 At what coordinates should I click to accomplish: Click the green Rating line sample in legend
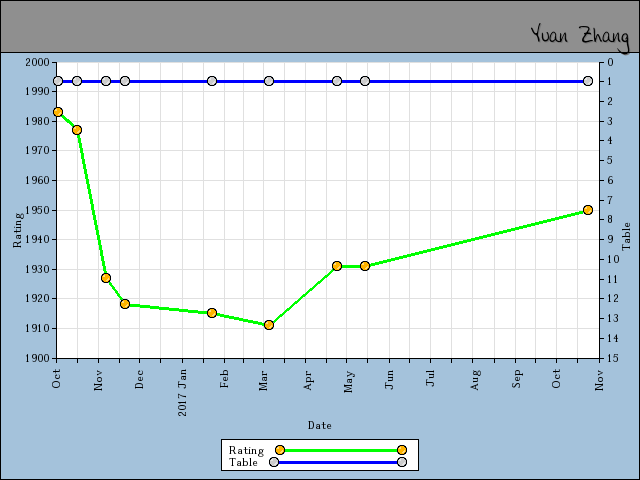340,450
